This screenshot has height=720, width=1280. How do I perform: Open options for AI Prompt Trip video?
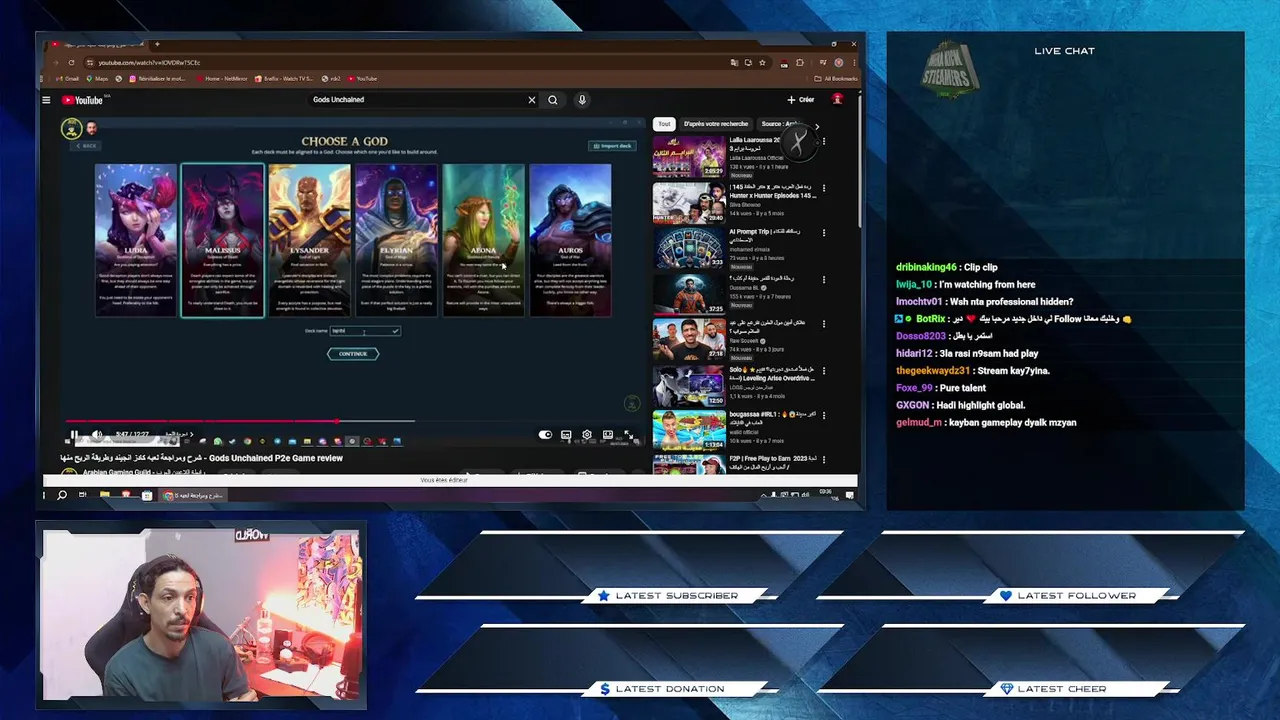tap(824, 233)
